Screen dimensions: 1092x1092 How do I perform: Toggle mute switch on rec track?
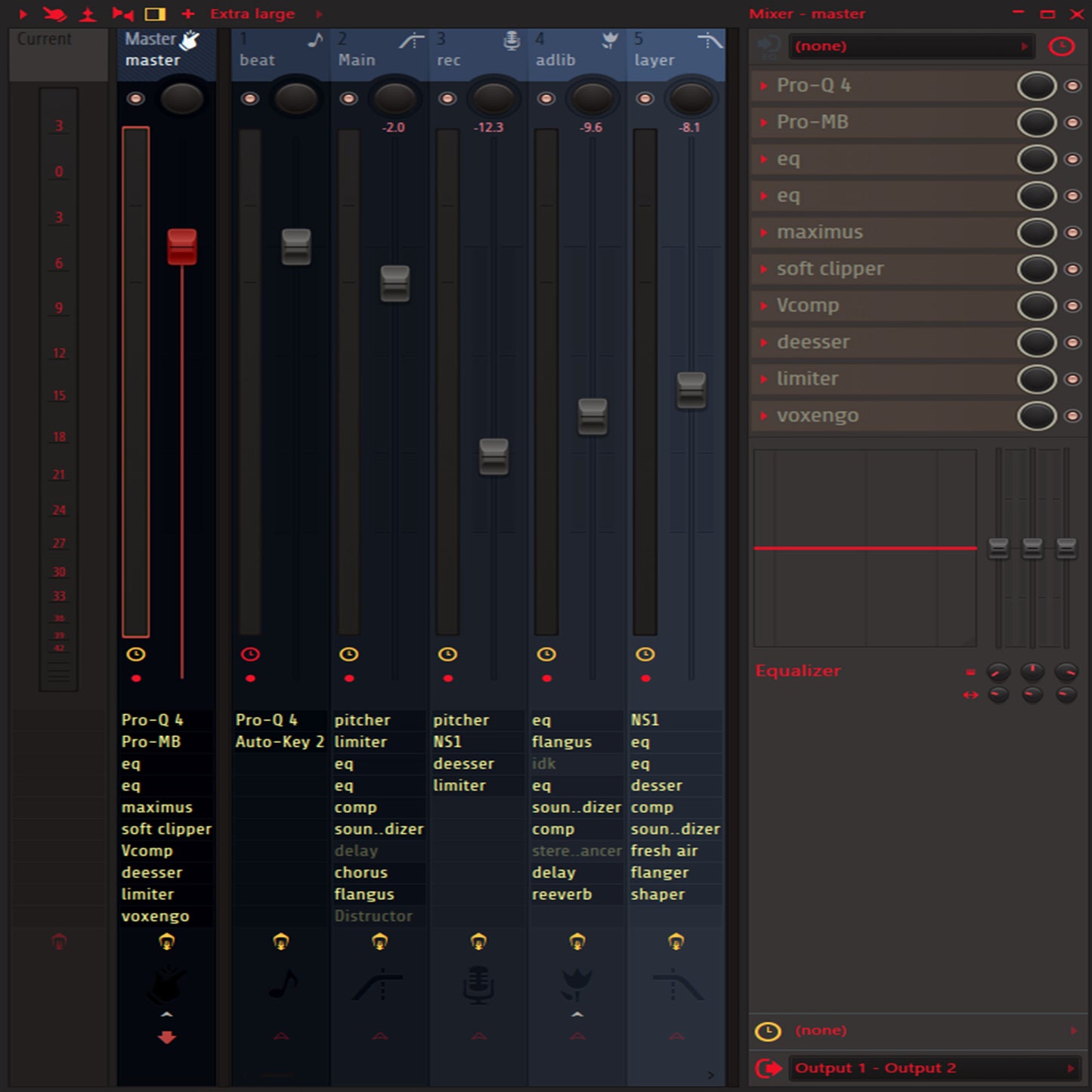click(x=447, y=98)
